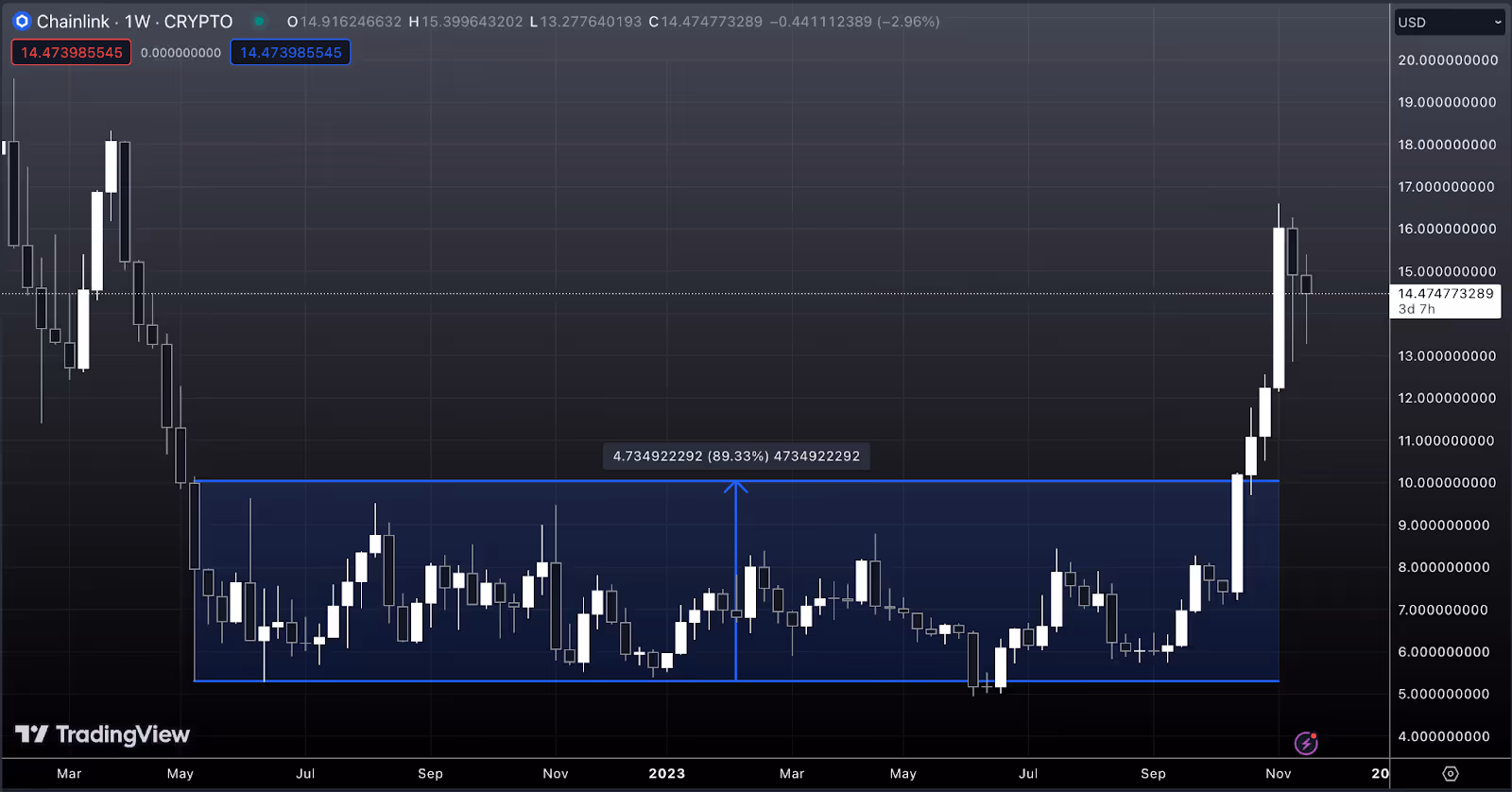Click the 18.000000000 price axis label

coord(1447,145)
